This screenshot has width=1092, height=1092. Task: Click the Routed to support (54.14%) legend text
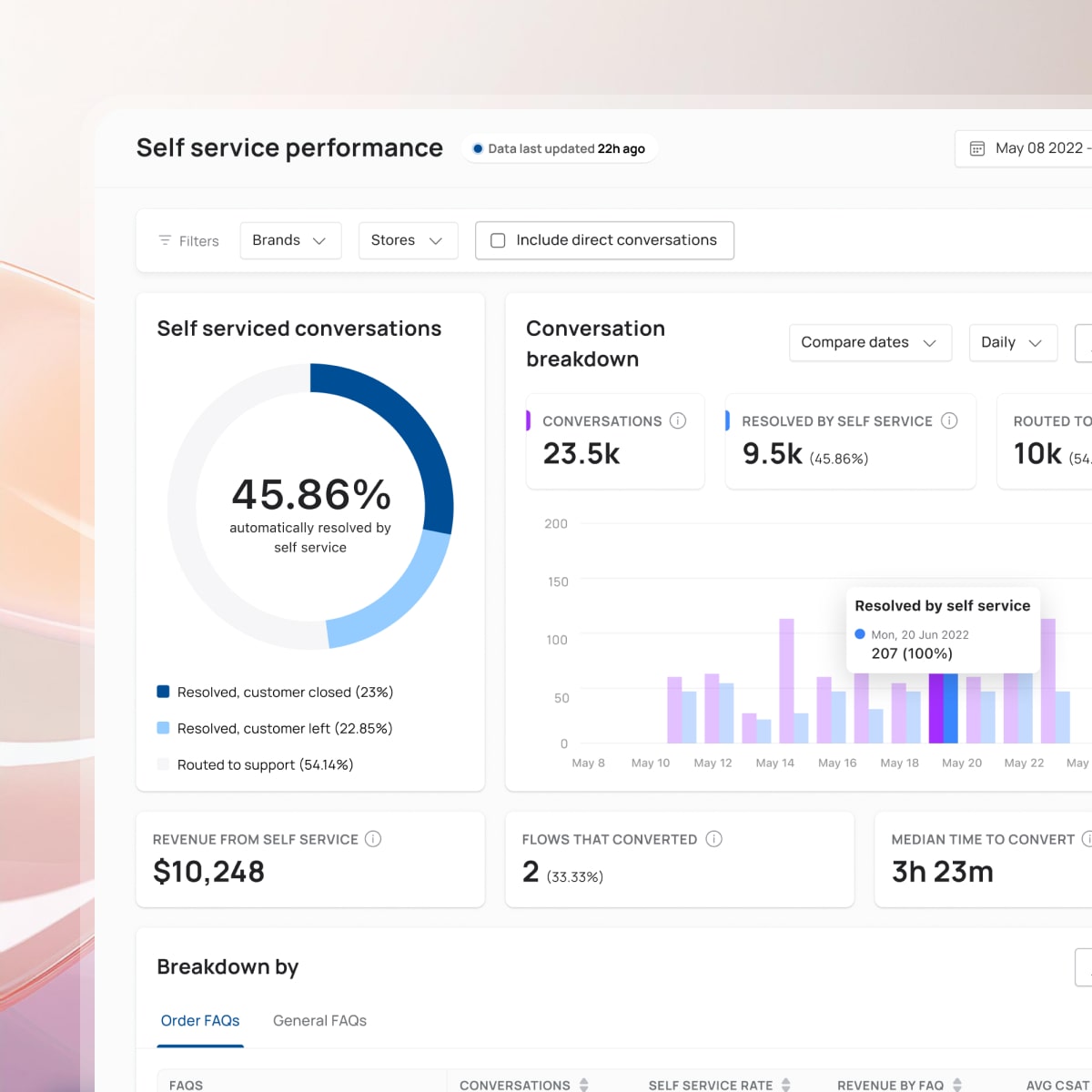pos(265,764)
